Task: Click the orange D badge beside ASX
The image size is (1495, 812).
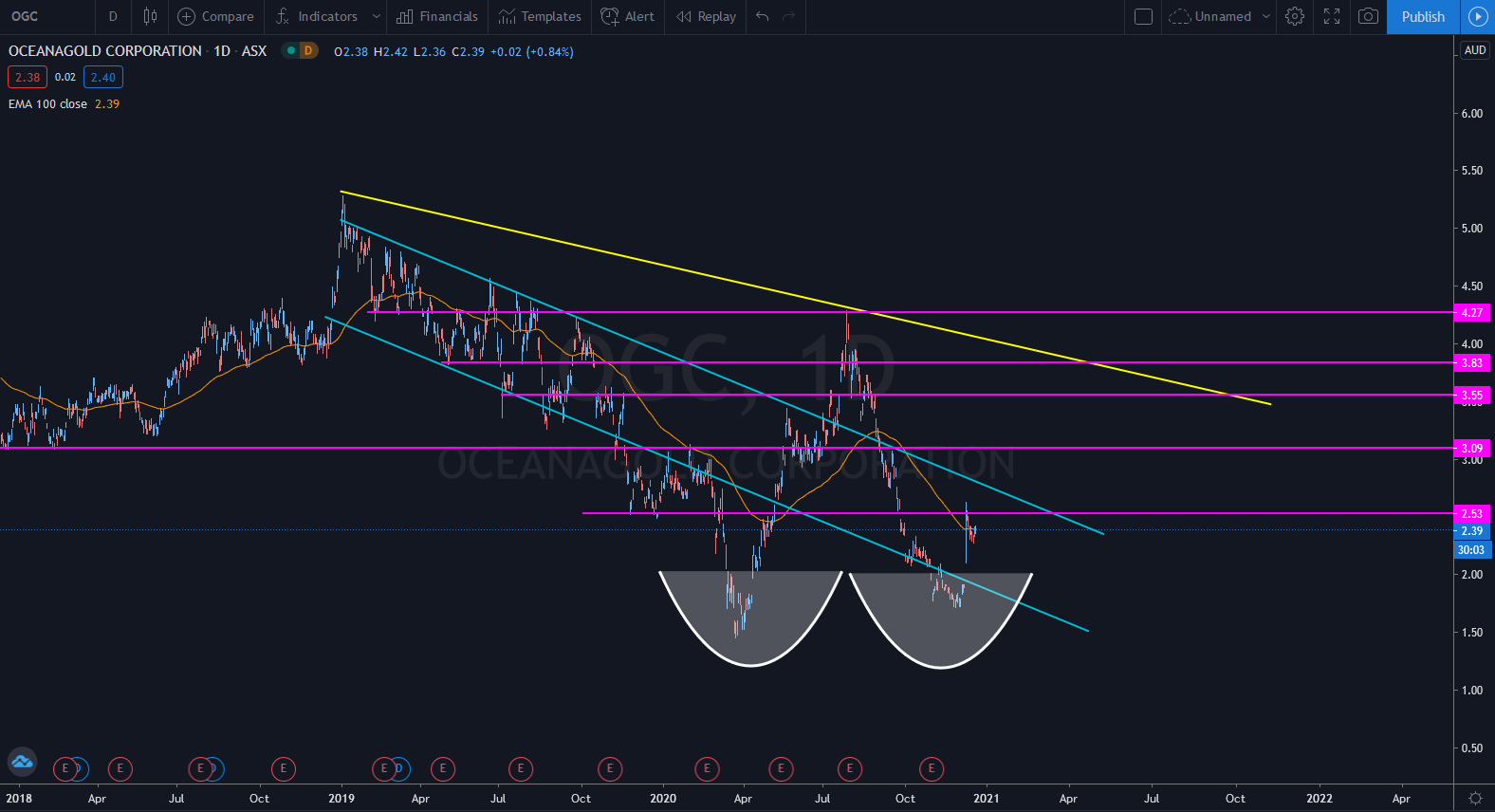Action: 308,51
